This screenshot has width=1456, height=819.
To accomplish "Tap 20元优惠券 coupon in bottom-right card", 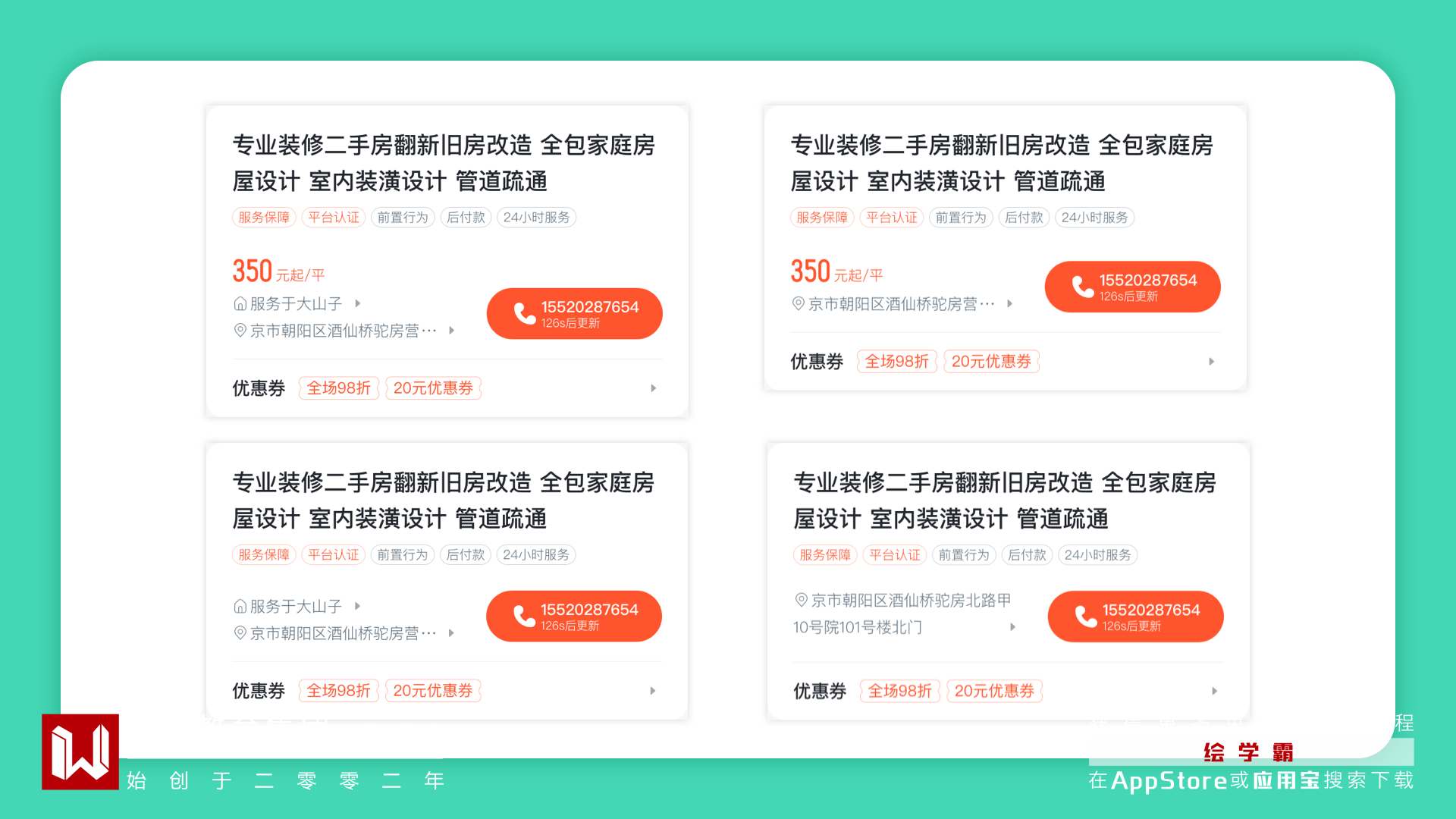I will point(994,691).
